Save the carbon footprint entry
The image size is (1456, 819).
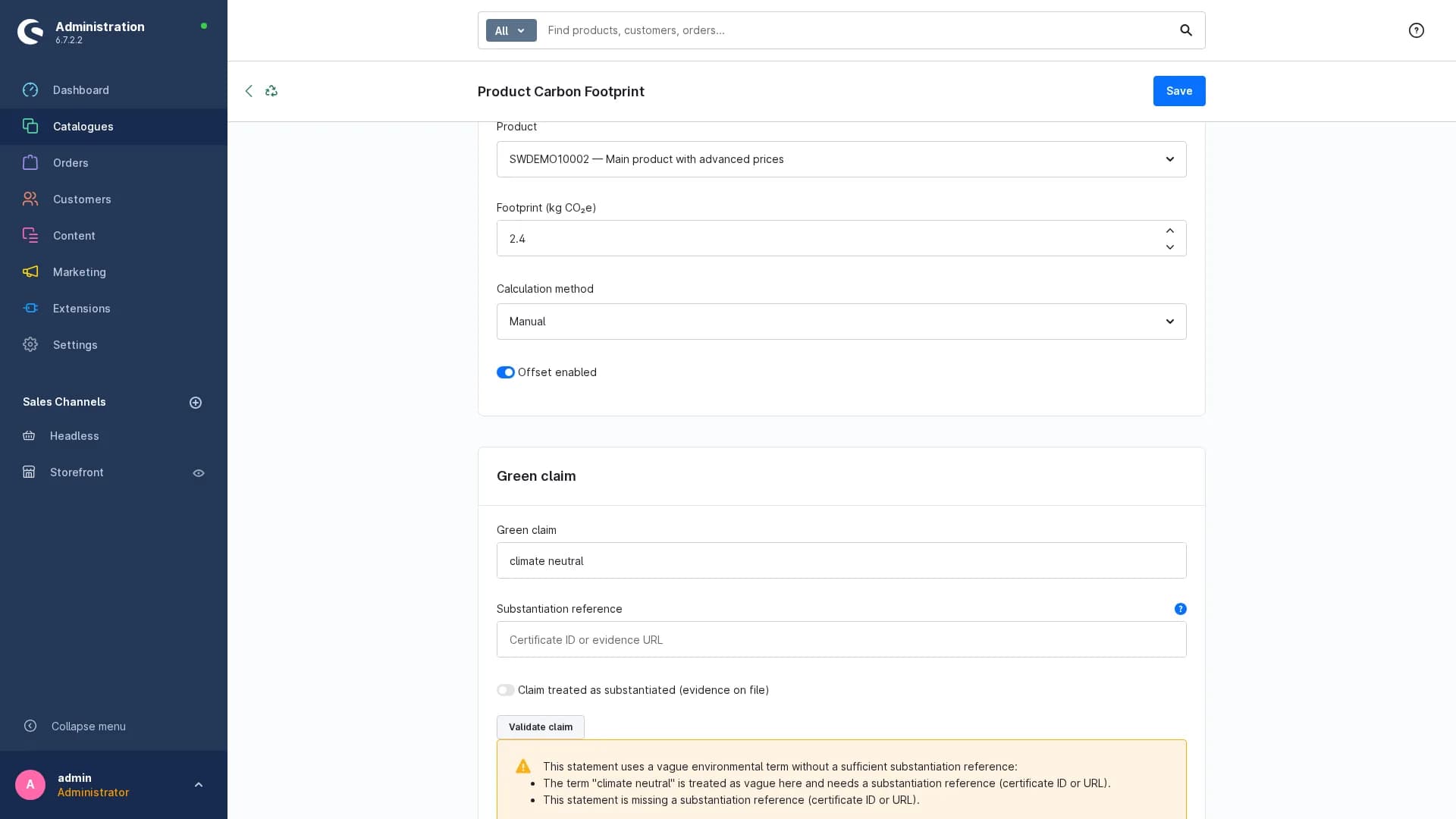(x=1179, y=91)
